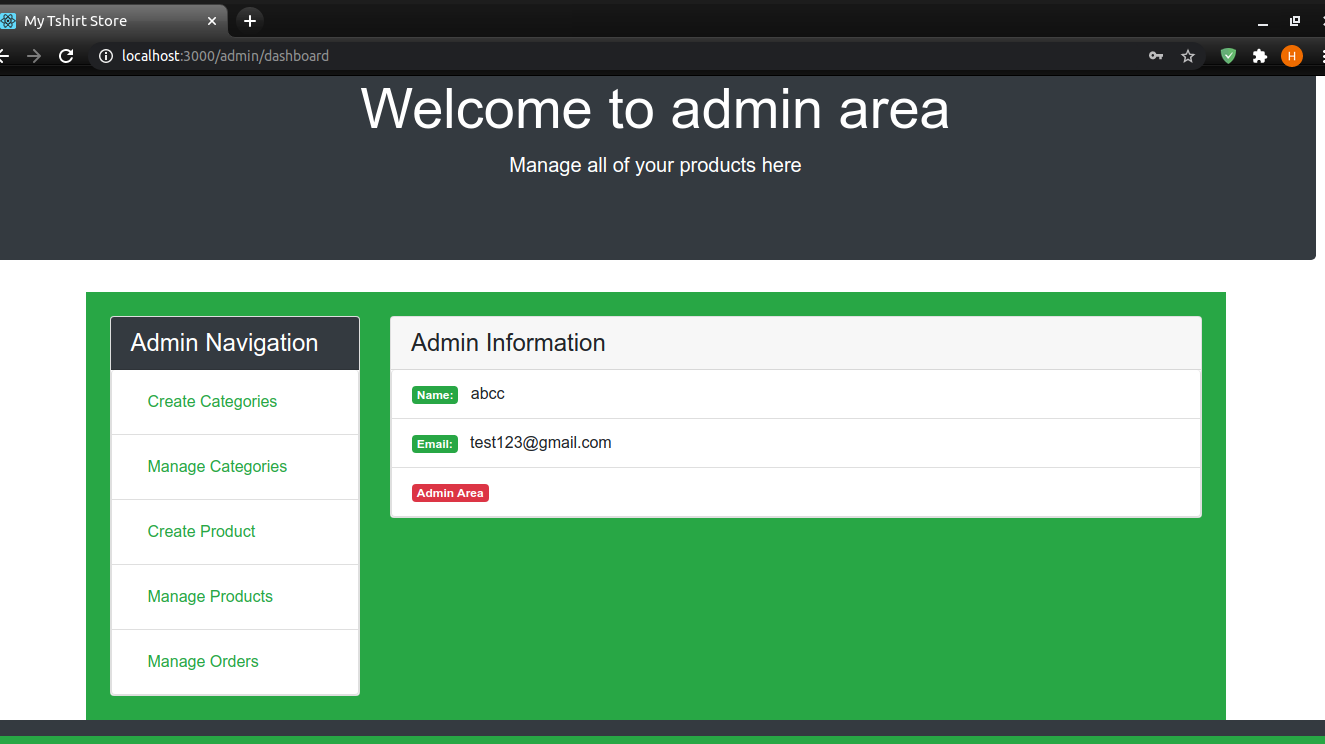
Task: Open Manage Products link
Action: (x=210, y=596)
